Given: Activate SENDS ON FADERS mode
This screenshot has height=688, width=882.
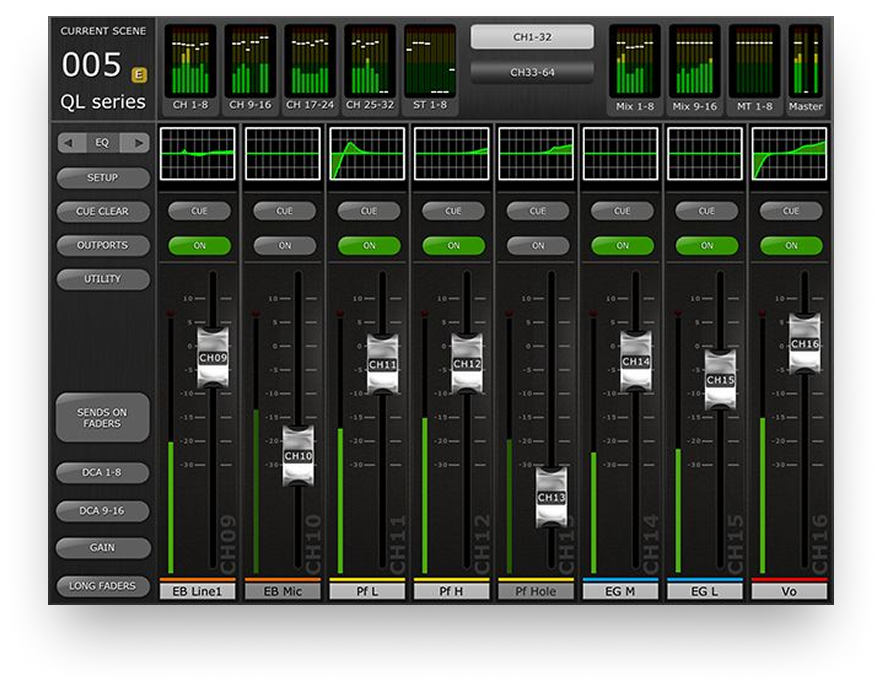Looking at the screenshot, I should tap(101, 416).
